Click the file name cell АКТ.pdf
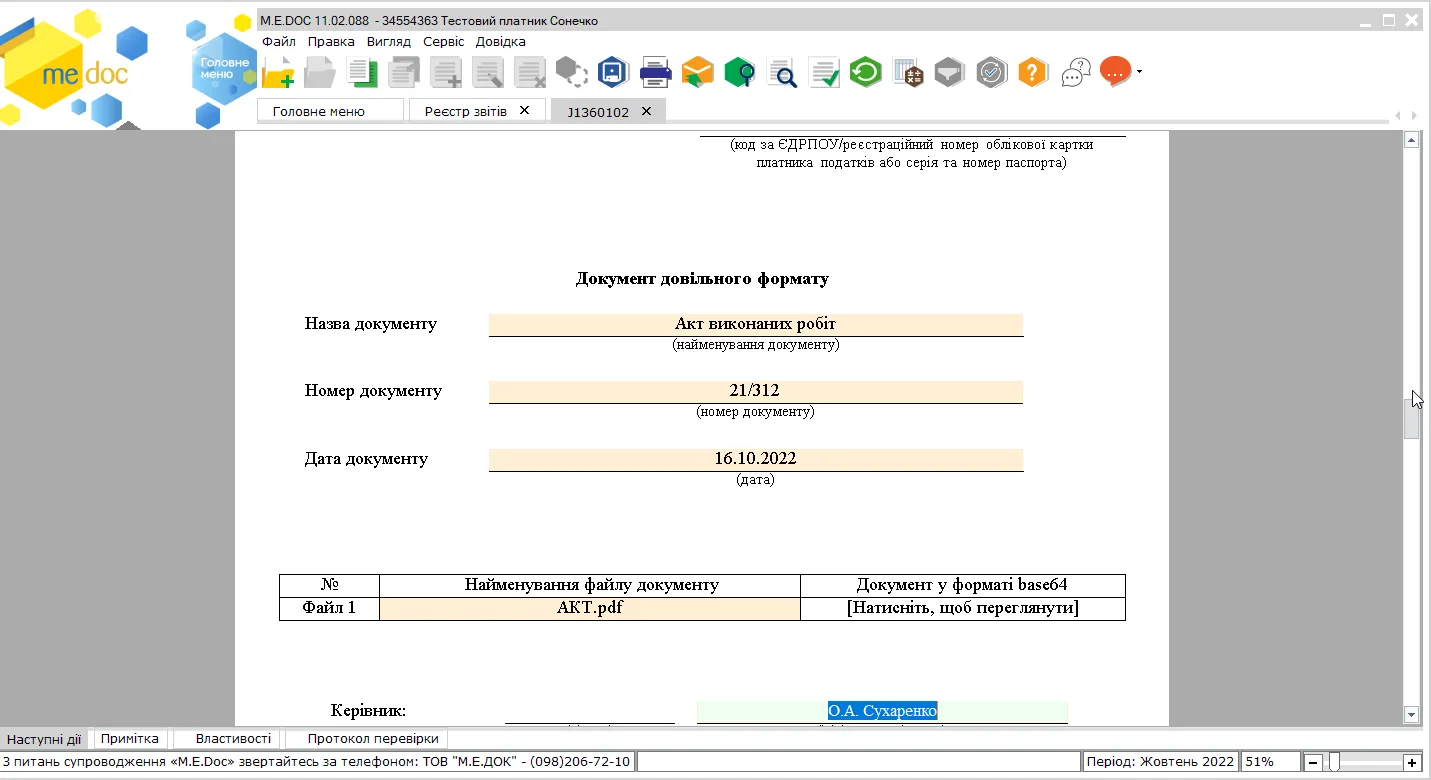The image size is (1431, 780). pyautogui.click(x=590, y=608)
